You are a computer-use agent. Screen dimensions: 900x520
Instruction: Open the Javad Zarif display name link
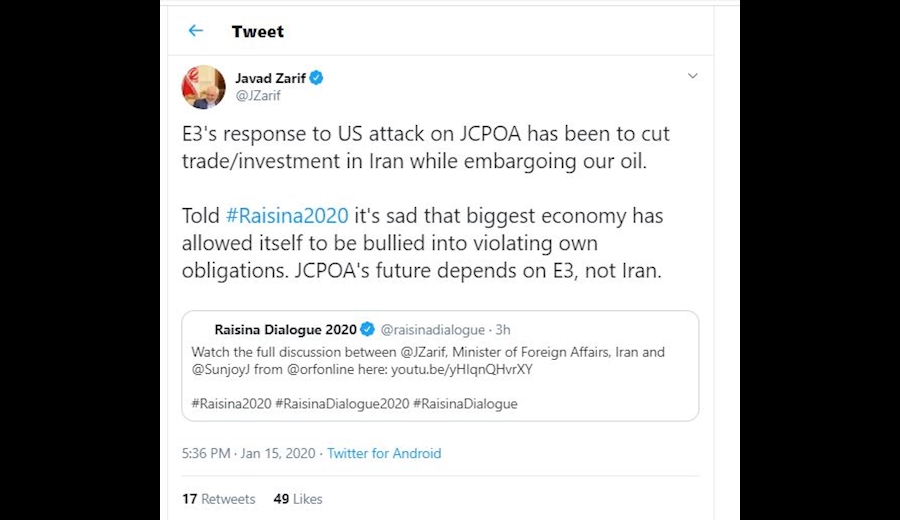270,78
